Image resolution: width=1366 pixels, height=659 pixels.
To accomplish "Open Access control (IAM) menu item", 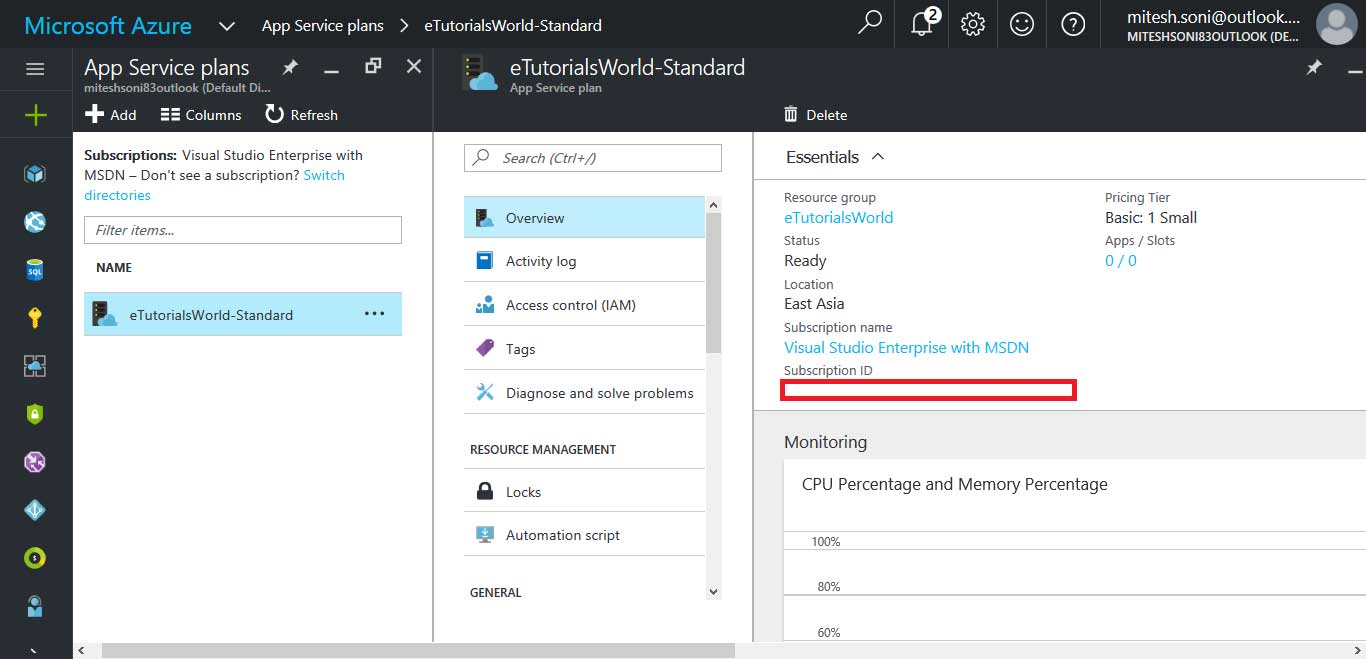I will pyautogui.click(x=570, y=305).
